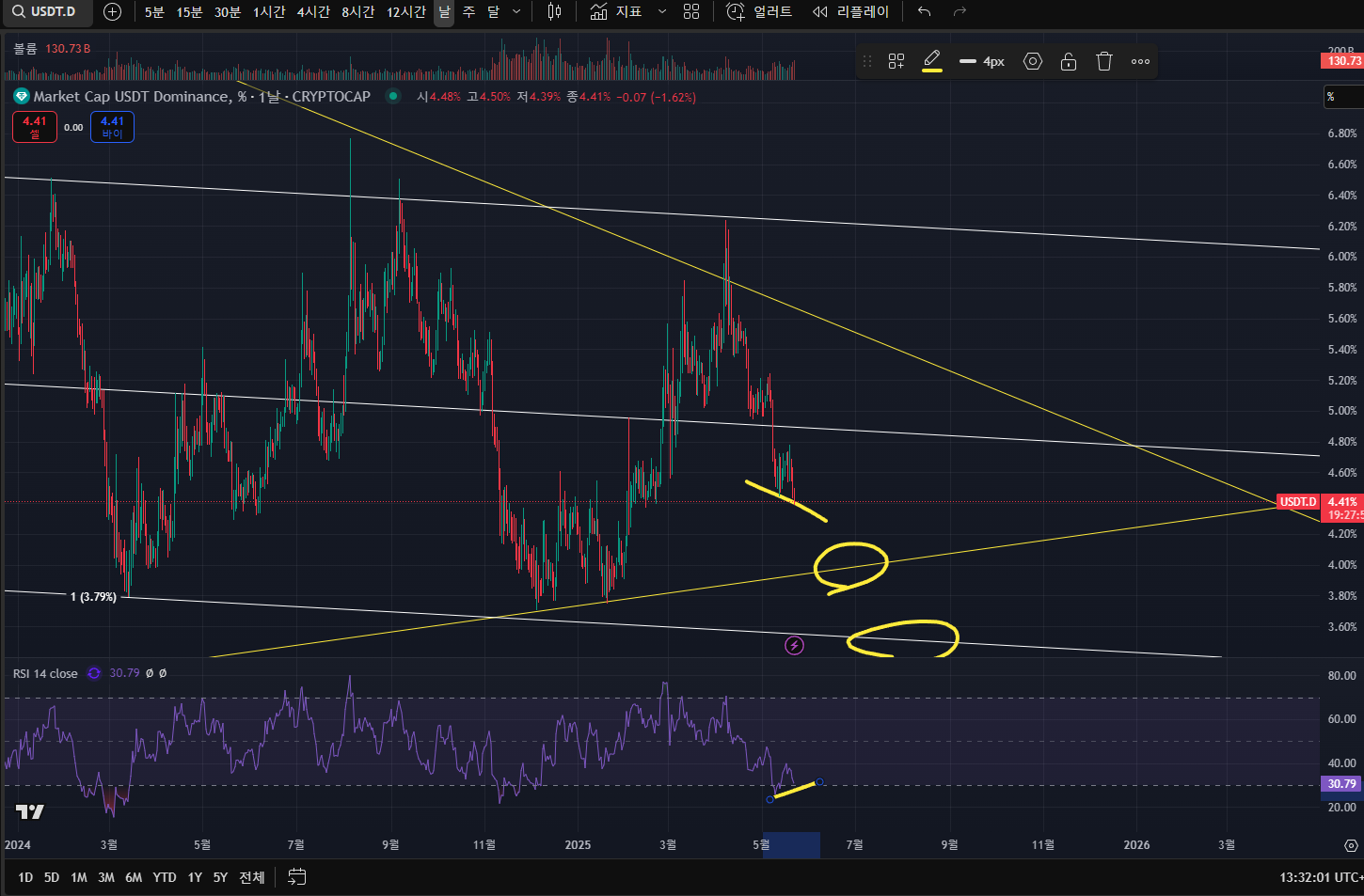Click the USDT.D 4.41% price label
Viewport: 1364px width, 896px height.
click(1319, 502)
